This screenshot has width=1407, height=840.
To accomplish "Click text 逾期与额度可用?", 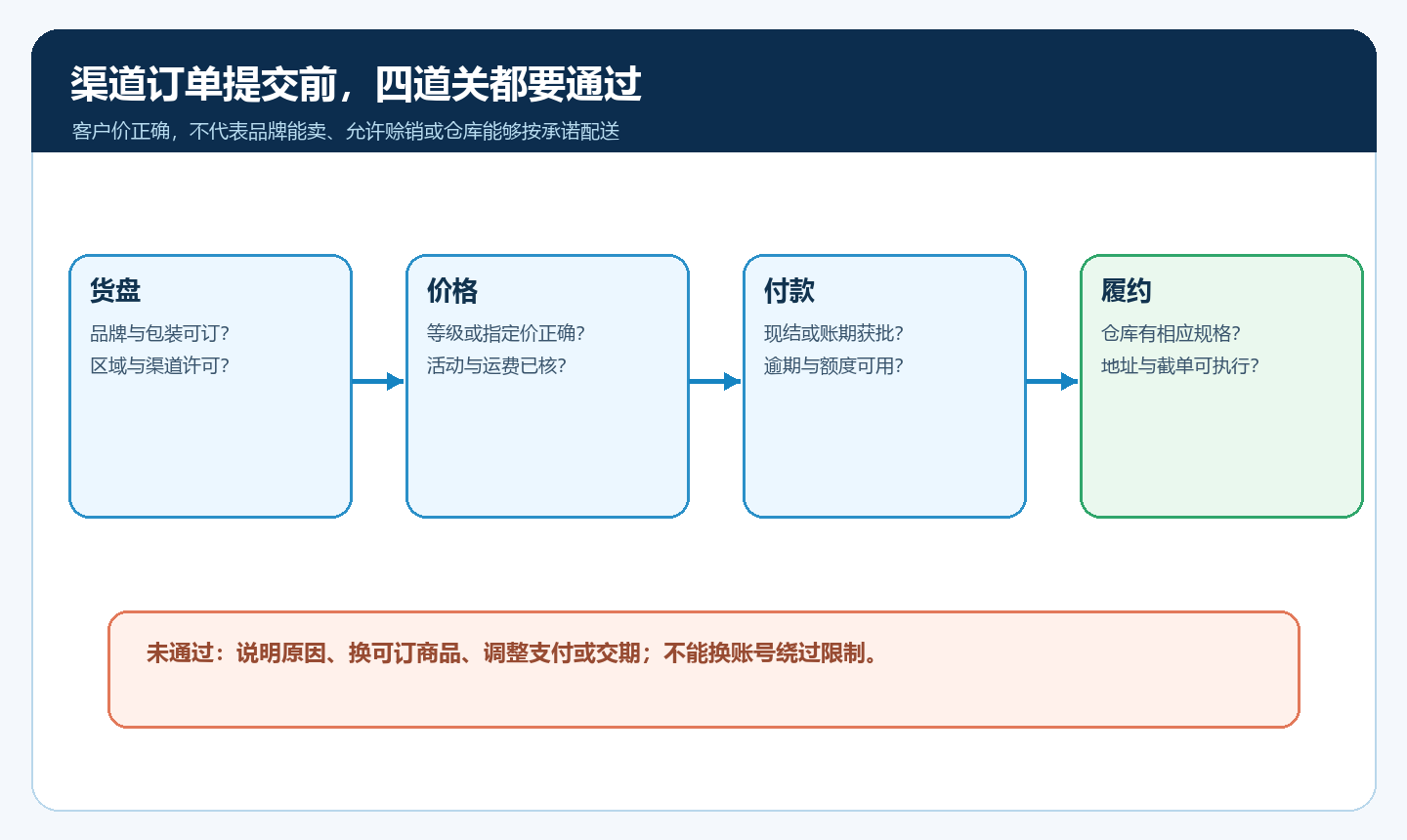I will click(833, 365).
